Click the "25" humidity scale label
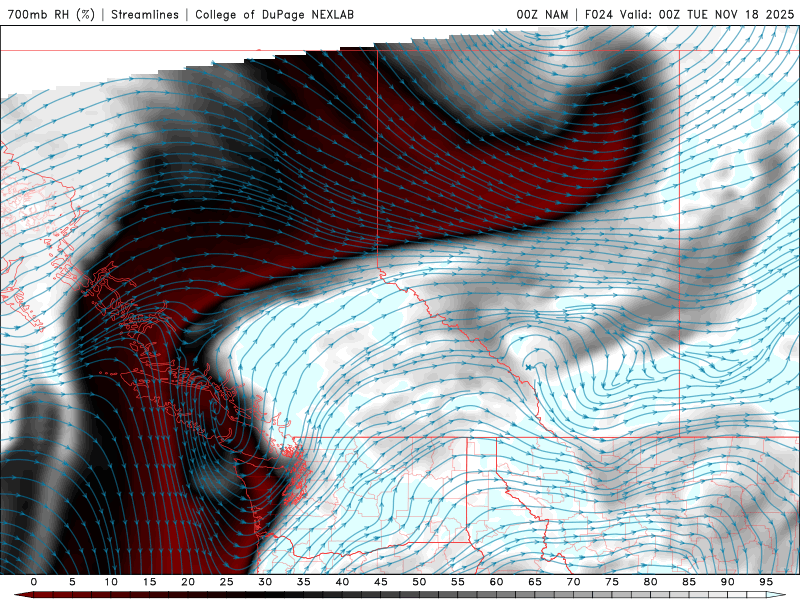The width and height of the screenshot is (800, 600). click(227, 582)
